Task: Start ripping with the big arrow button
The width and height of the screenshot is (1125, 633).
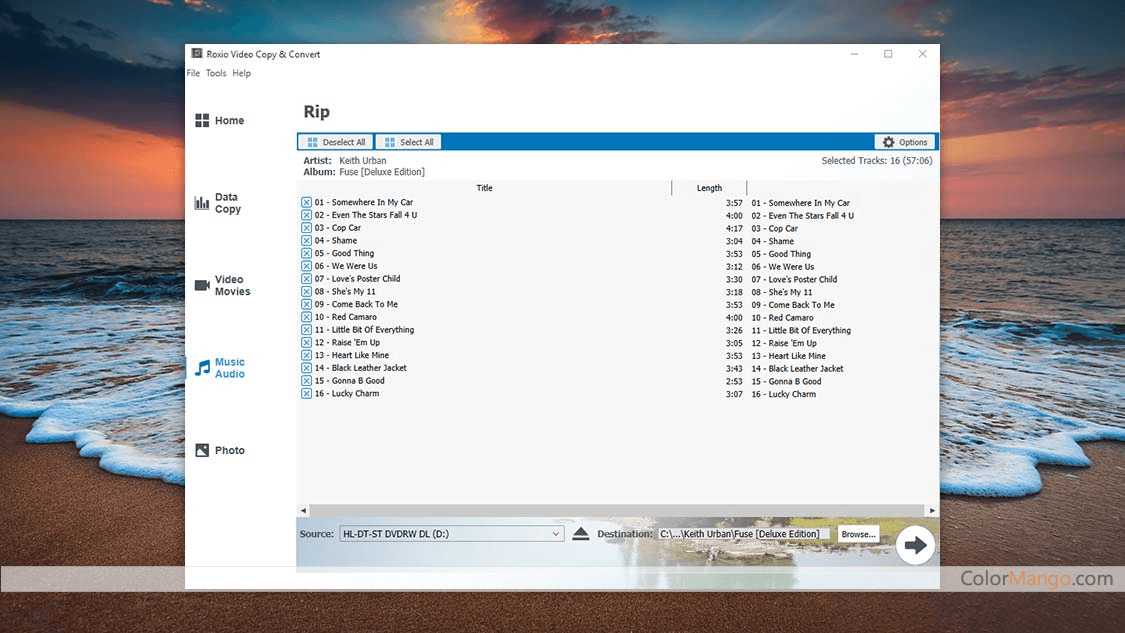Action: (x=916, y=544)
